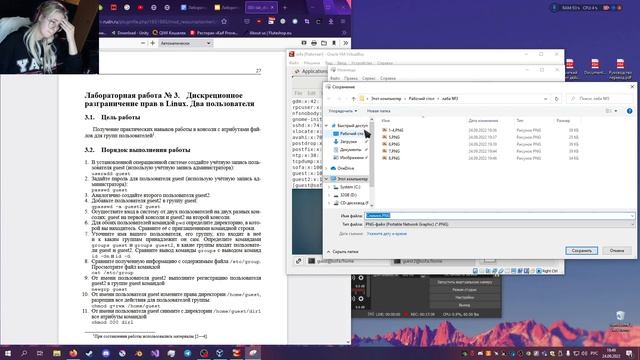Zoom out the PDF with minus button
This screenshot has width=640, height=360.
point(143,43)
